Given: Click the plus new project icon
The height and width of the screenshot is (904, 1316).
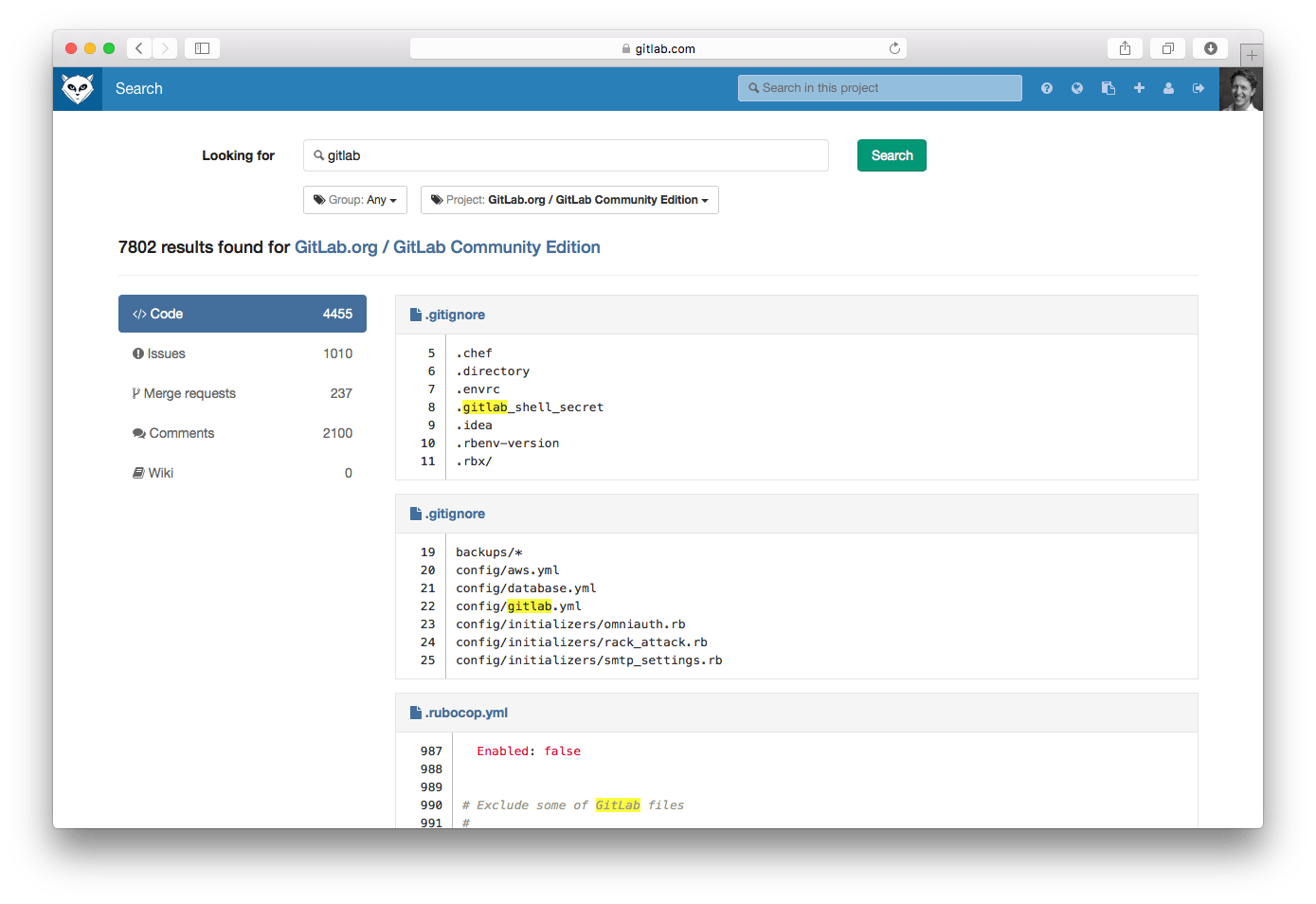Looking at the screenshot, I should point(1139,88).
